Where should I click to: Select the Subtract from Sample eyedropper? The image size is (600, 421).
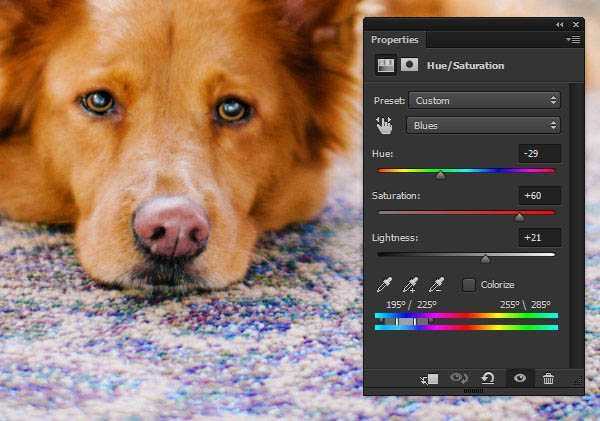pyautogui.click(x=435, y=285)
